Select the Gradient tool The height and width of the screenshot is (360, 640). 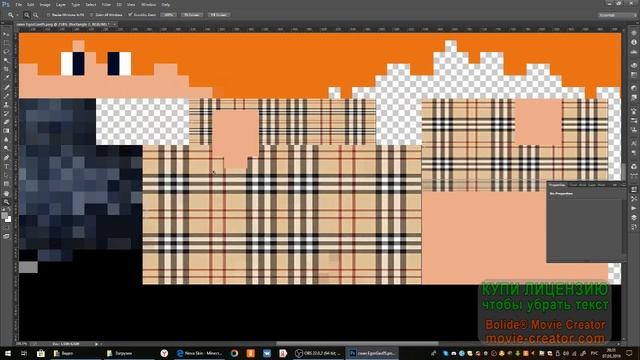(x=6, y=131)
